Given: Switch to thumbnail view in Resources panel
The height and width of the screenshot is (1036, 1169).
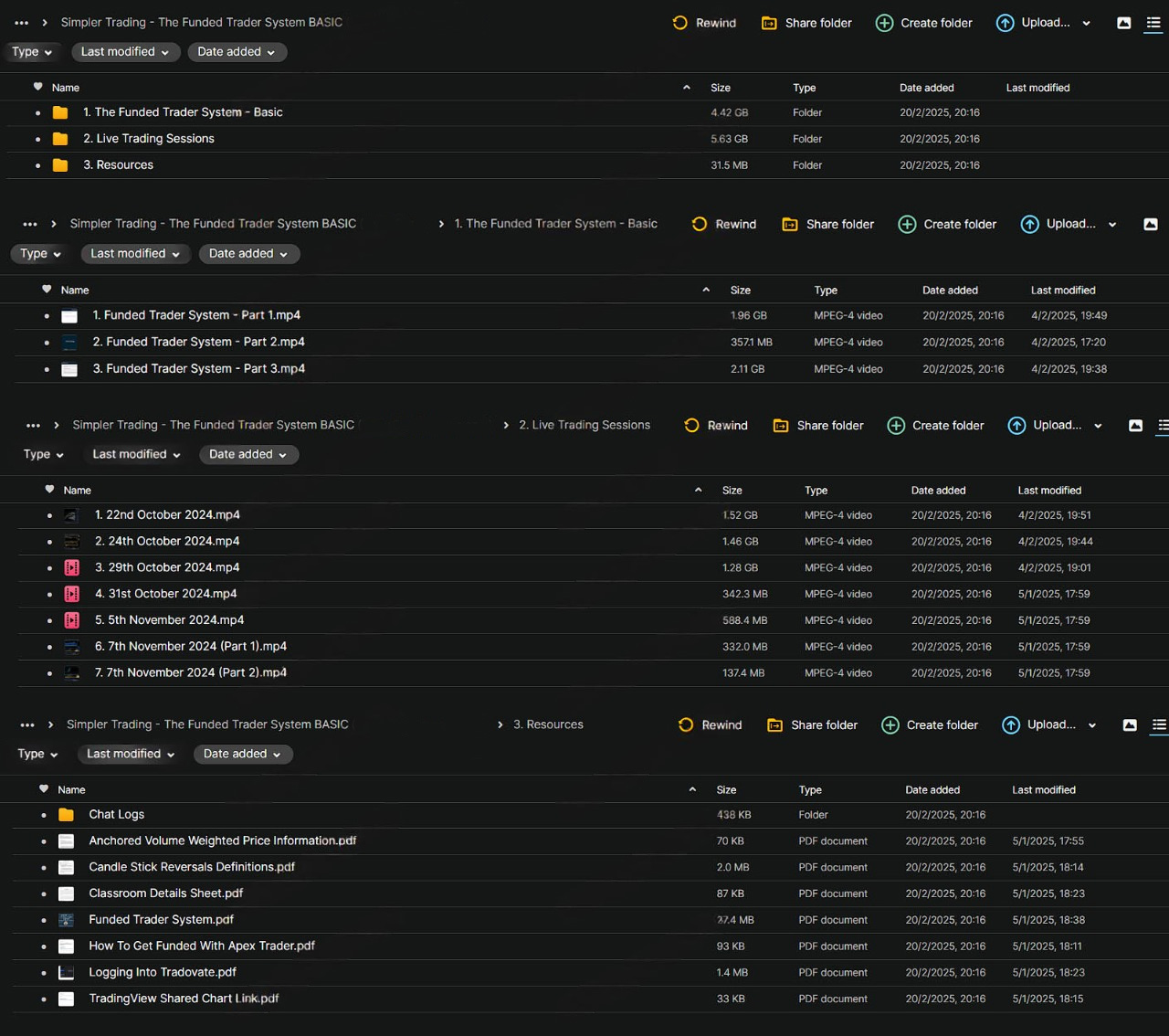Looking at the screenshot, I should click(x=1130, y=725).
